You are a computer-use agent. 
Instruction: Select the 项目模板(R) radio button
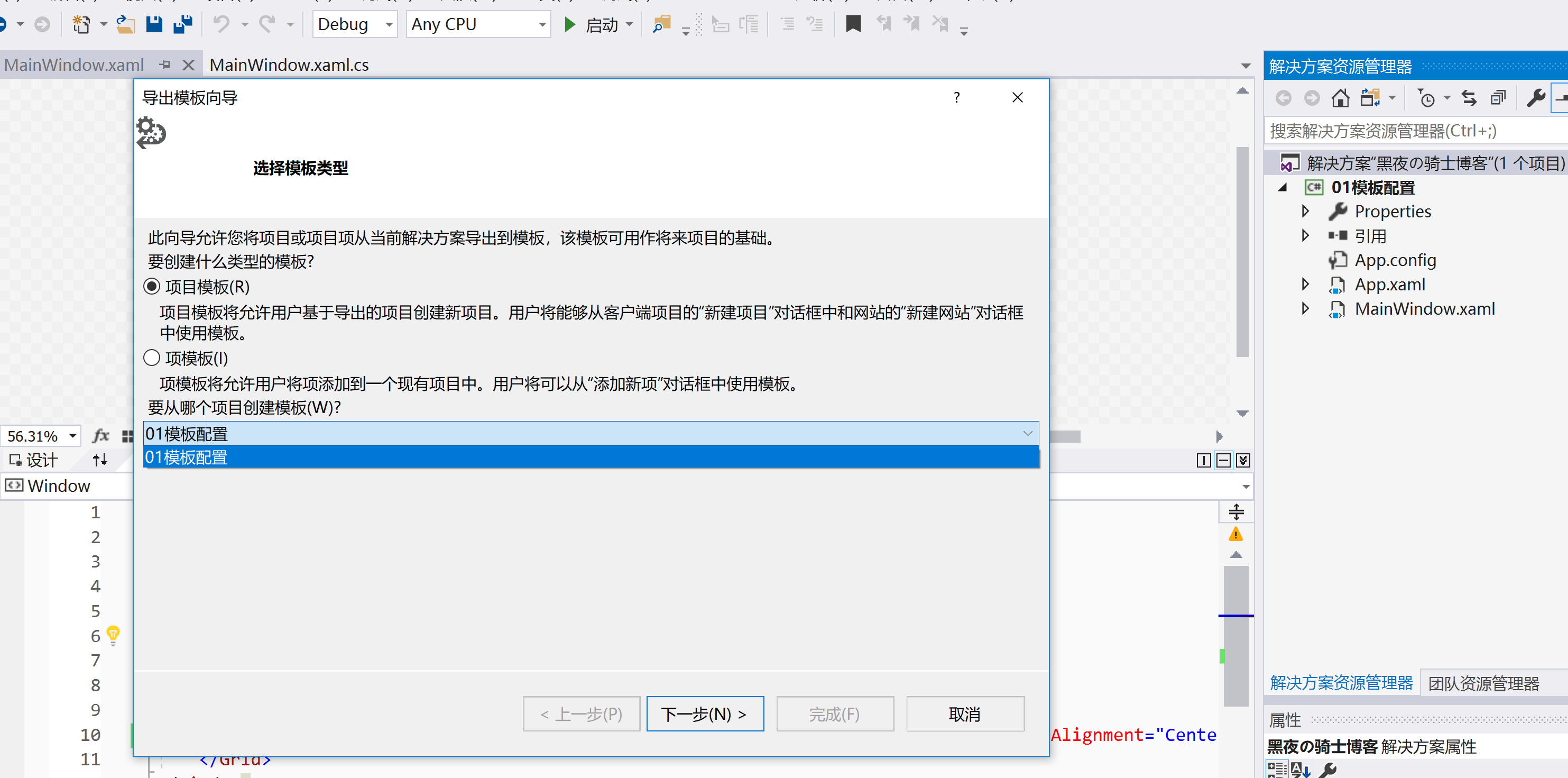[x=152, y=286]
